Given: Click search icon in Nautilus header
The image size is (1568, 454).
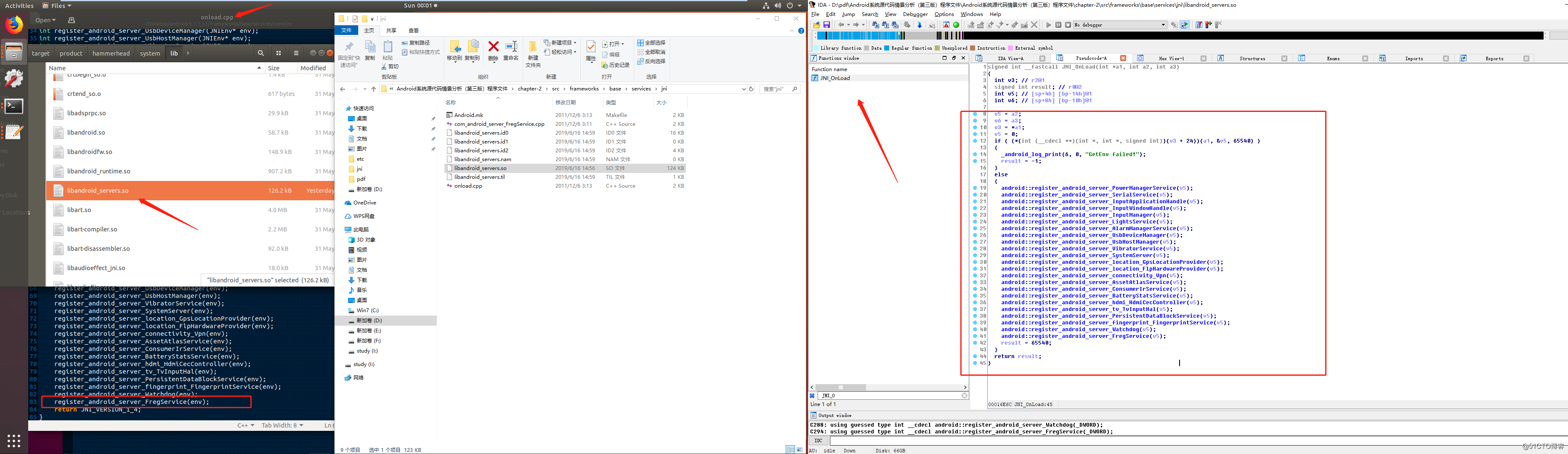Looking at the screenshot, I should coord(260,53).
